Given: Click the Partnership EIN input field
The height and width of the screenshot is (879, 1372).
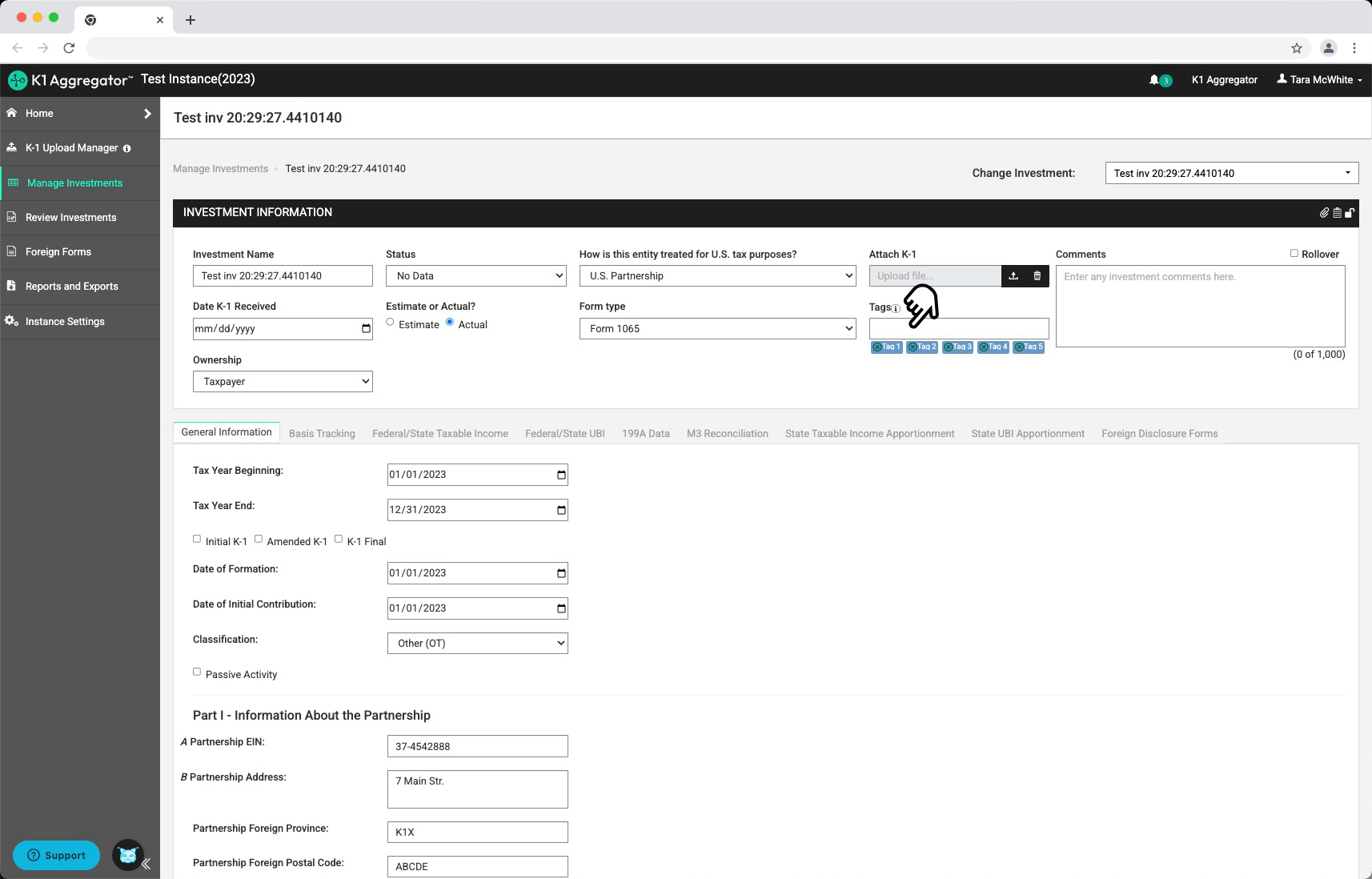Looking at the screenshot, I should [x=477, y=746].
